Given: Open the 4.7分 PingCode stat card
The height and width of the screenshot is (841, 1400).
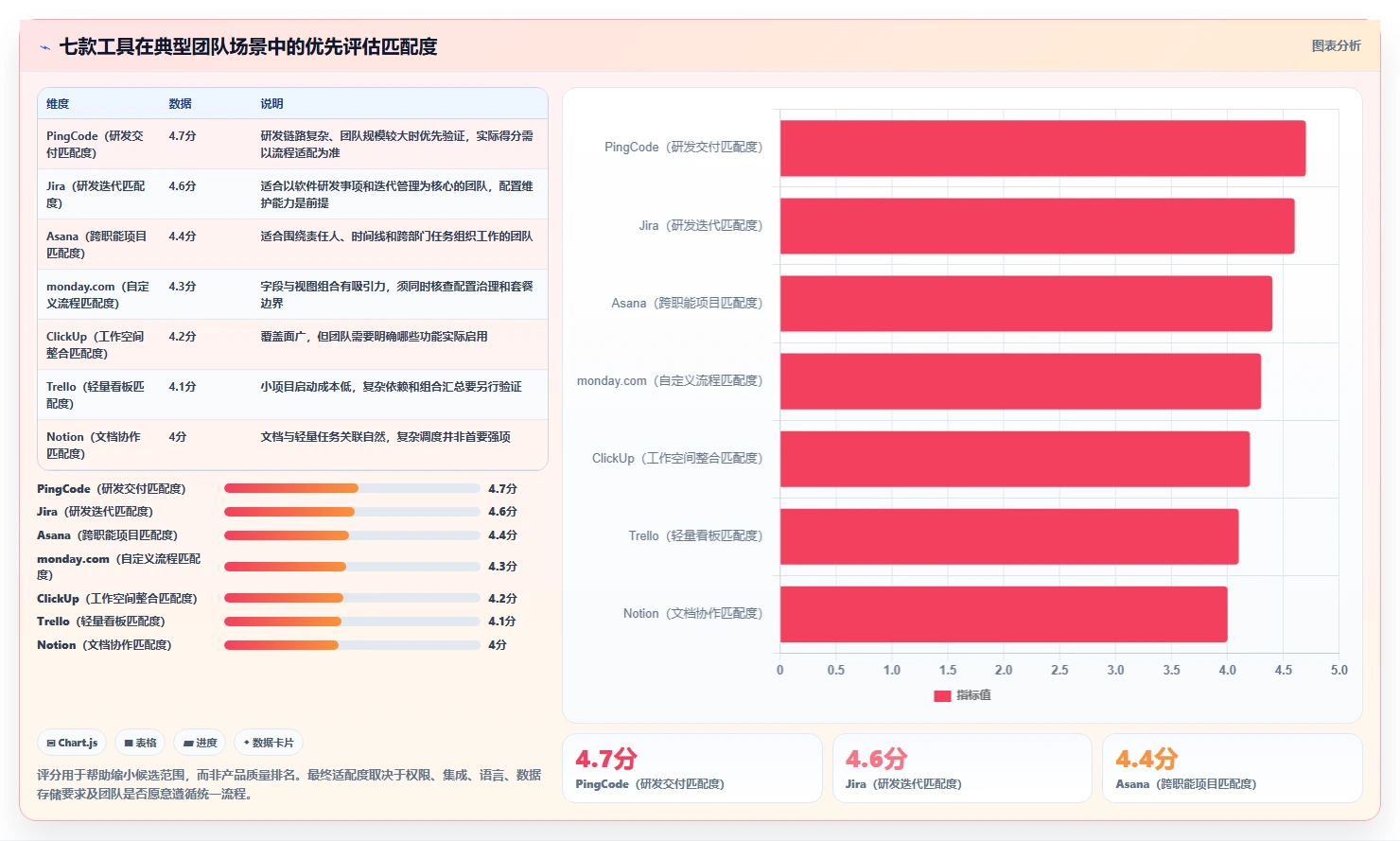Looking at the screenshot, I should (692, 768).
